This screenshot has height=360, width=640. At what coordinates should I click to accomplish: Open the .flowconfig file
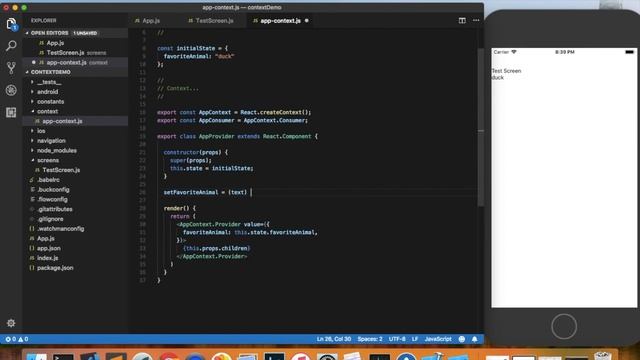(52, 200)
